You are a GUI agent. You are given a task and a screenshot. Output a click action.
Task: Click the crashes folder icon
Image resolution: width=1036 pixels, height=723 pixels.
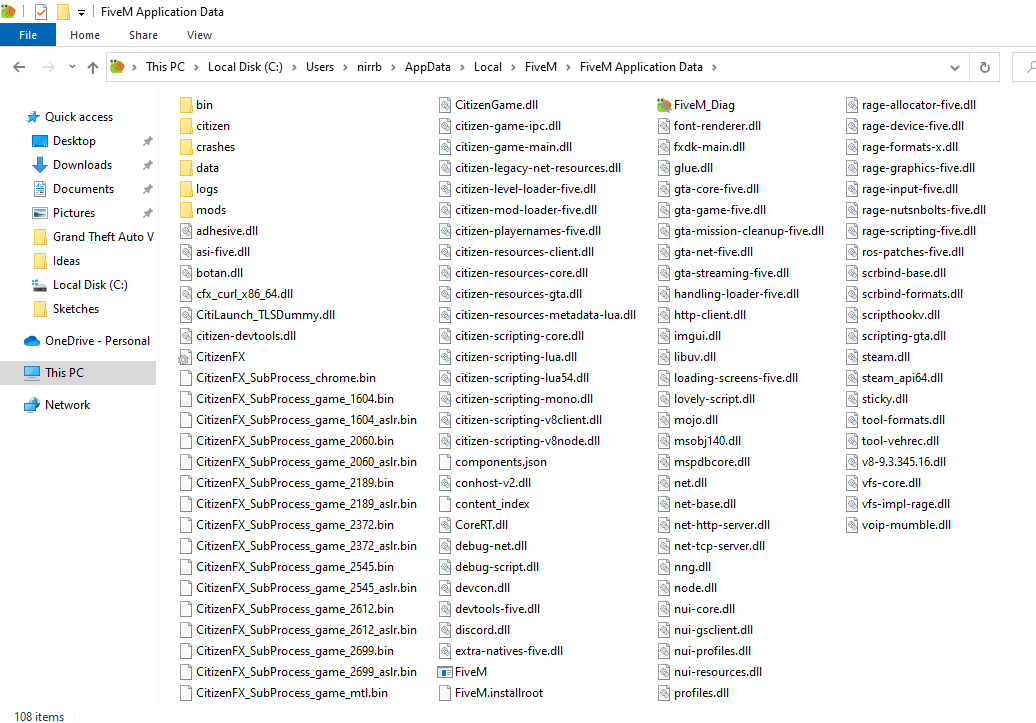(186, 147)
